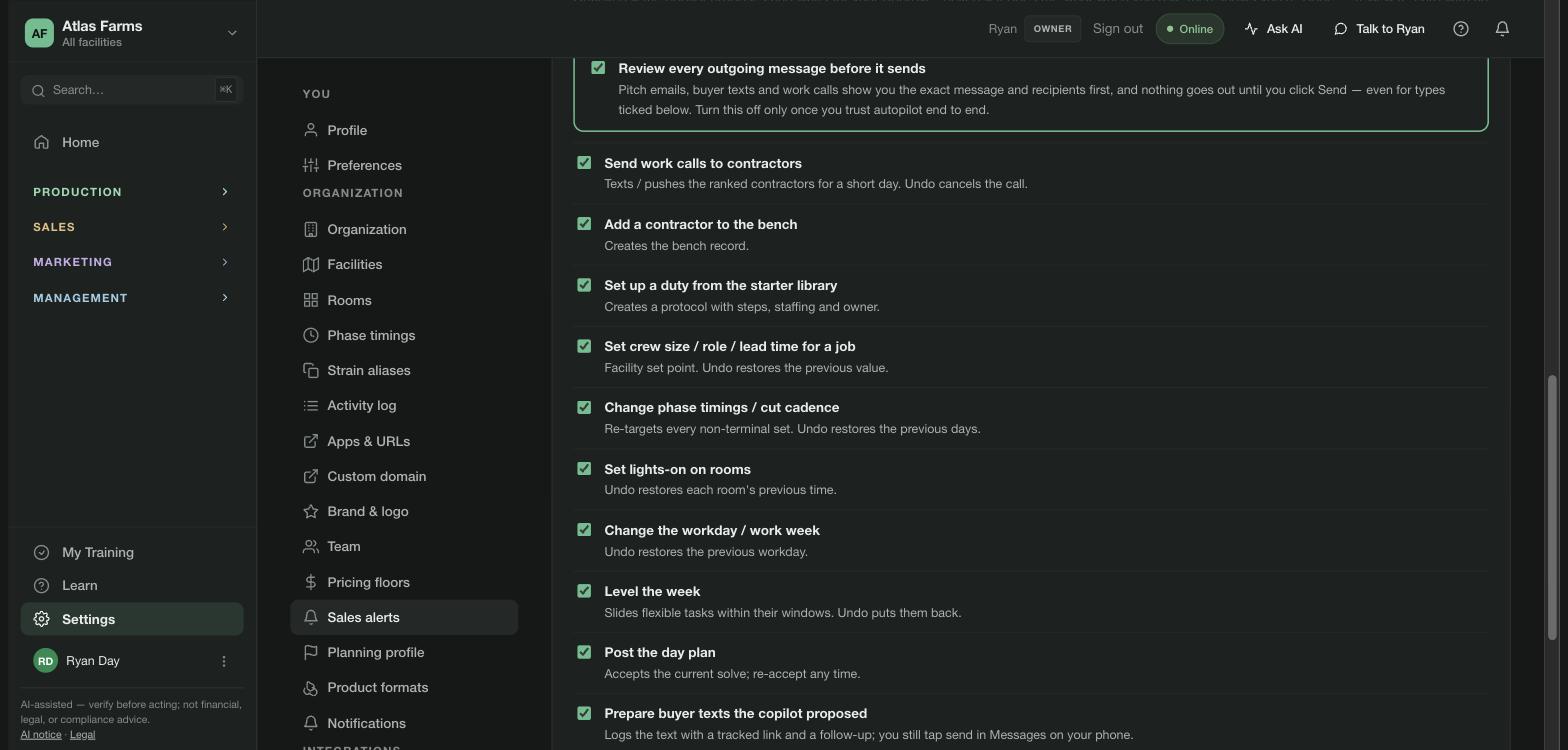Viewport: 1568px width, 750px height.
Task: Click the Ask AI button
Action: coord(1273,29)
